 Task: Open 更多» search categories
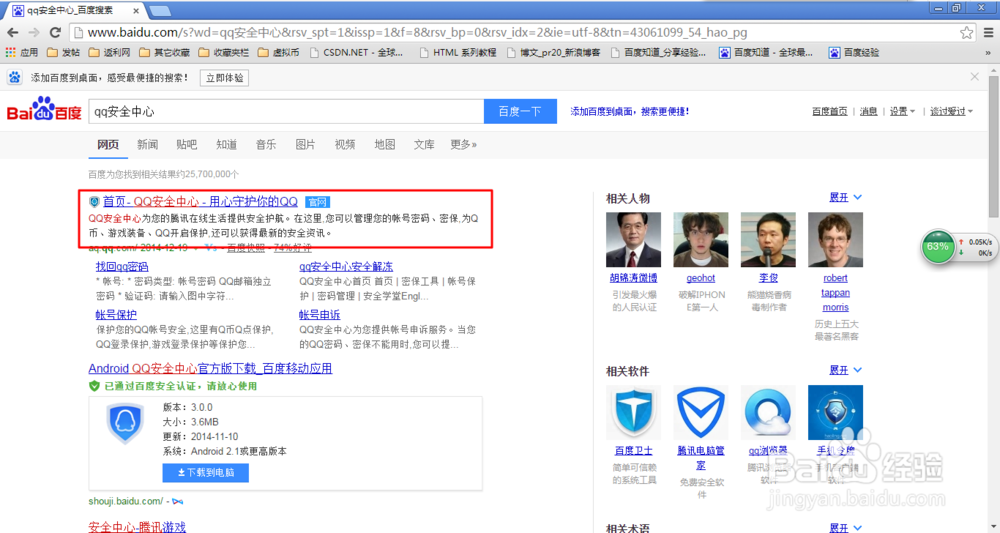tap(464, 145)
